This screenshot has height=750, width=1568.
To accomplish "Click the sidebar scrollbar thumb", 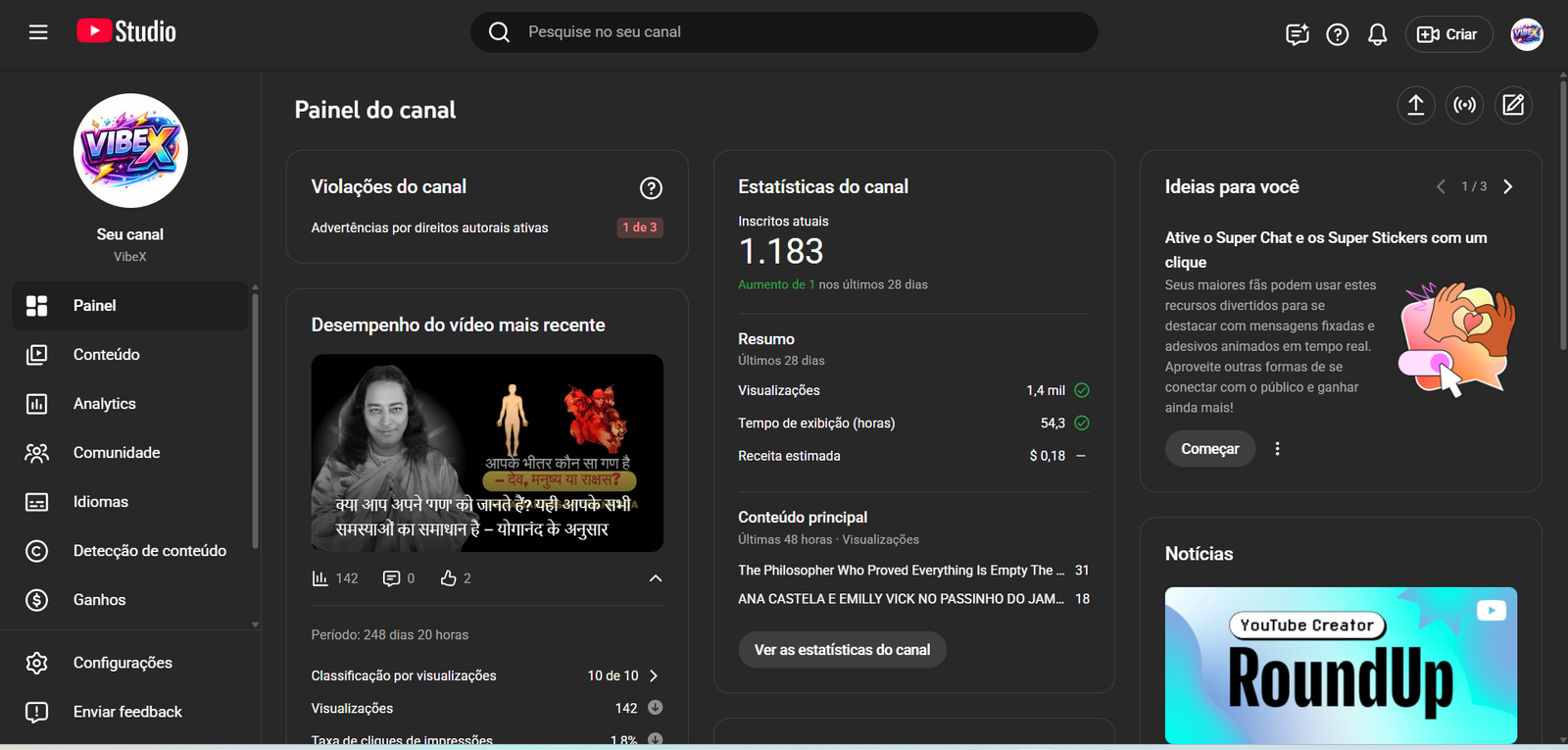I will 255,420.
